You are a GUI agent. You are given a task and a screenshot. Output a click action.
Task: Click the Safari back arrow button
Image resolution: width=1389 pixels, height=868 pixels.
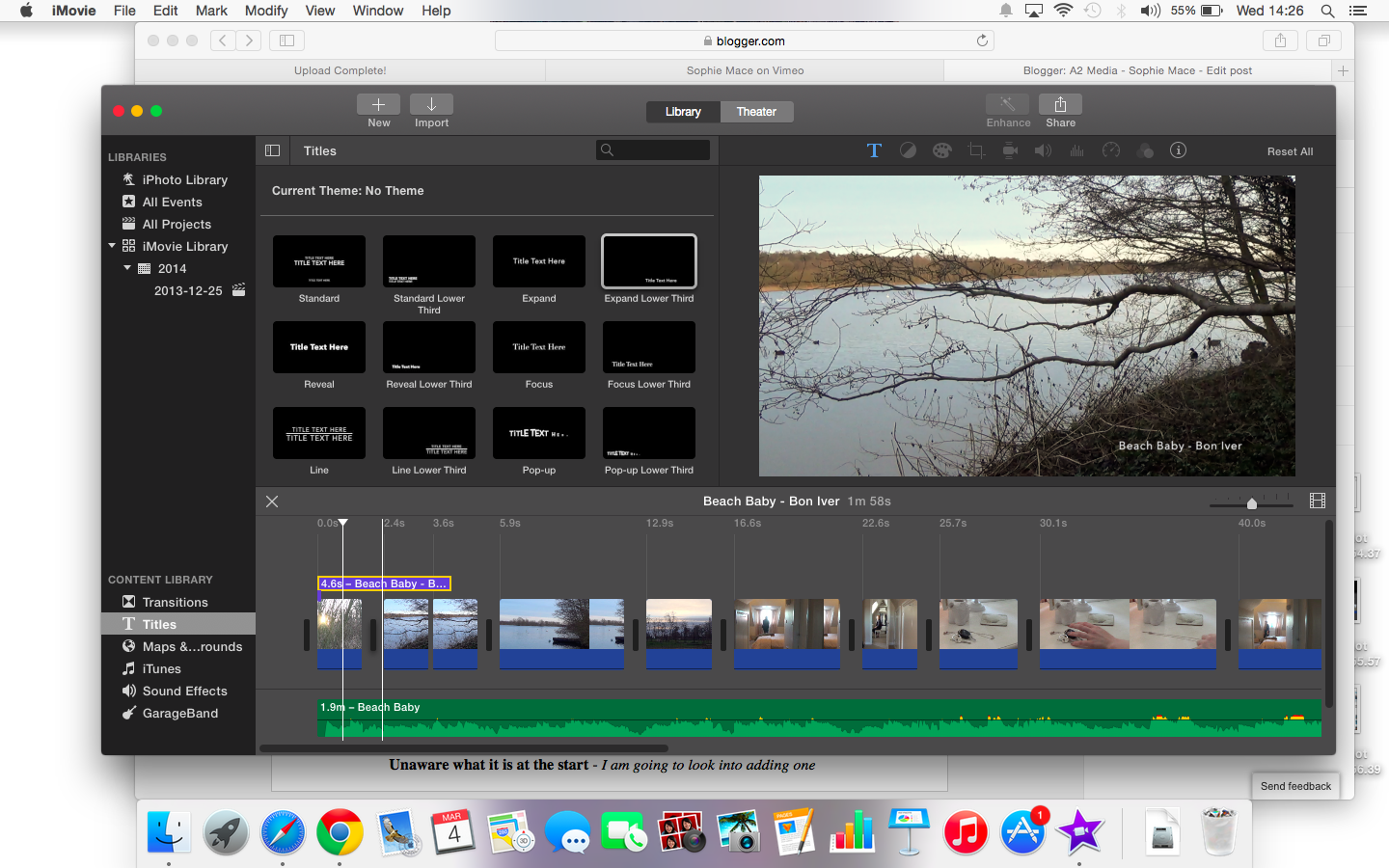(223, 41)
